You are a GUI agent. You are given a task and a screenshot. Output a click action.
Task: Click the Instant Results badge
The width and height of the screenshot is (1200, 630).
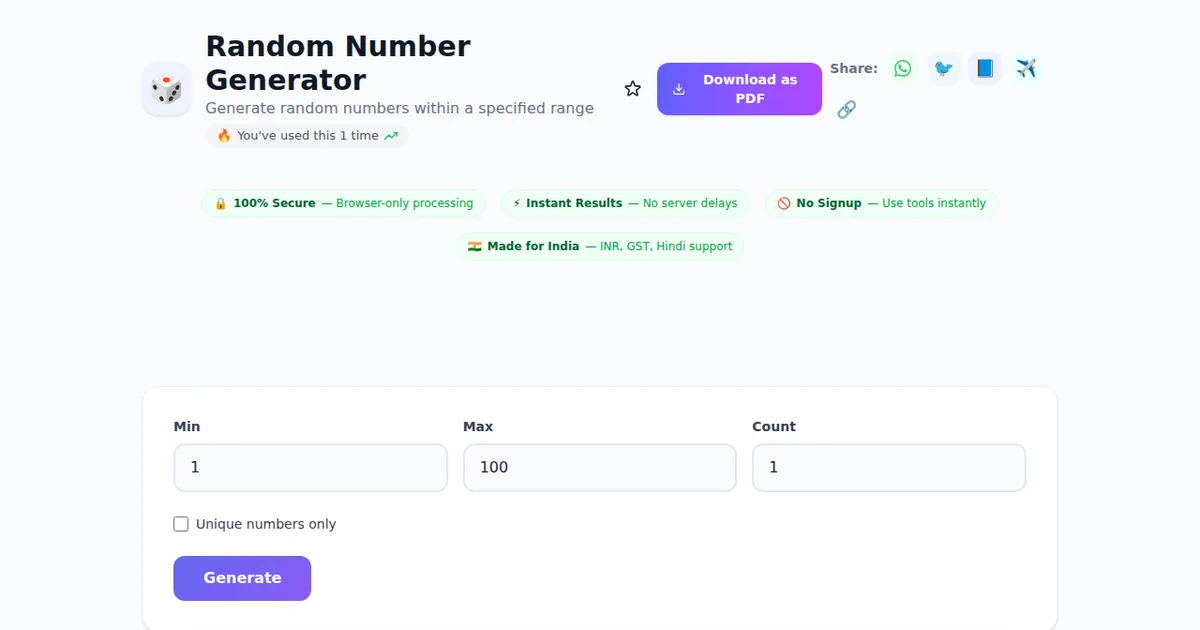pos(625,203)
